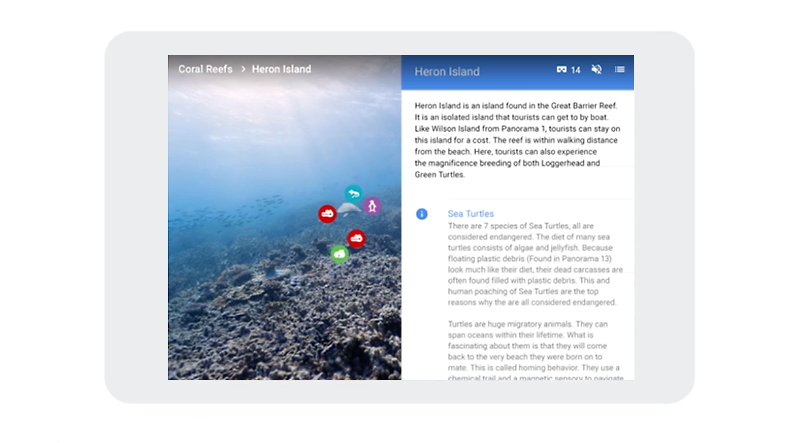Click the text "Heron Island is an island found"

[x=472, y=106]
